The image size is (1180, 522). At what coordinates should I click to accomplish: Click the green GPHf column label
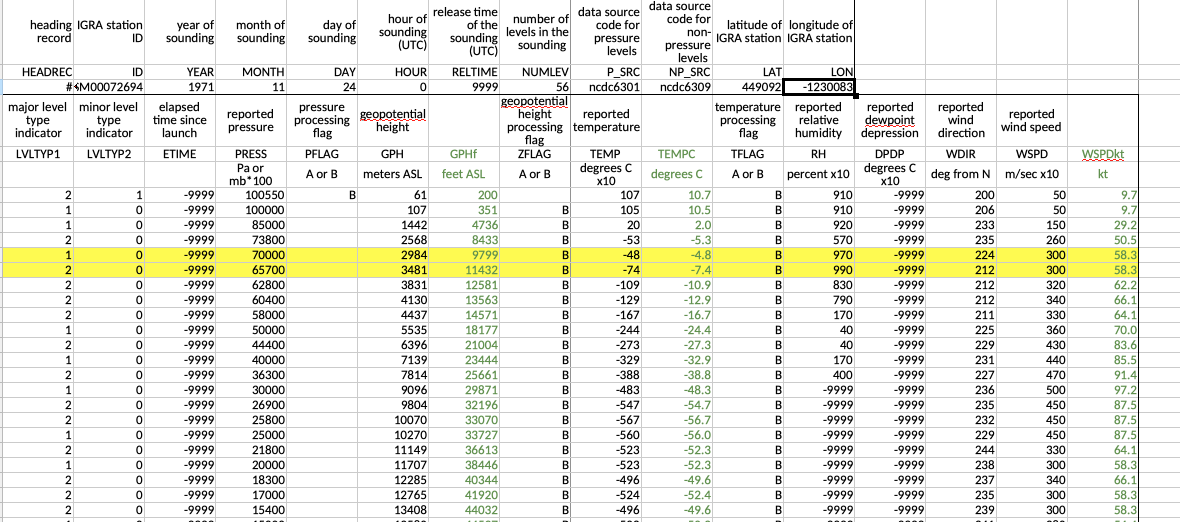466,154
